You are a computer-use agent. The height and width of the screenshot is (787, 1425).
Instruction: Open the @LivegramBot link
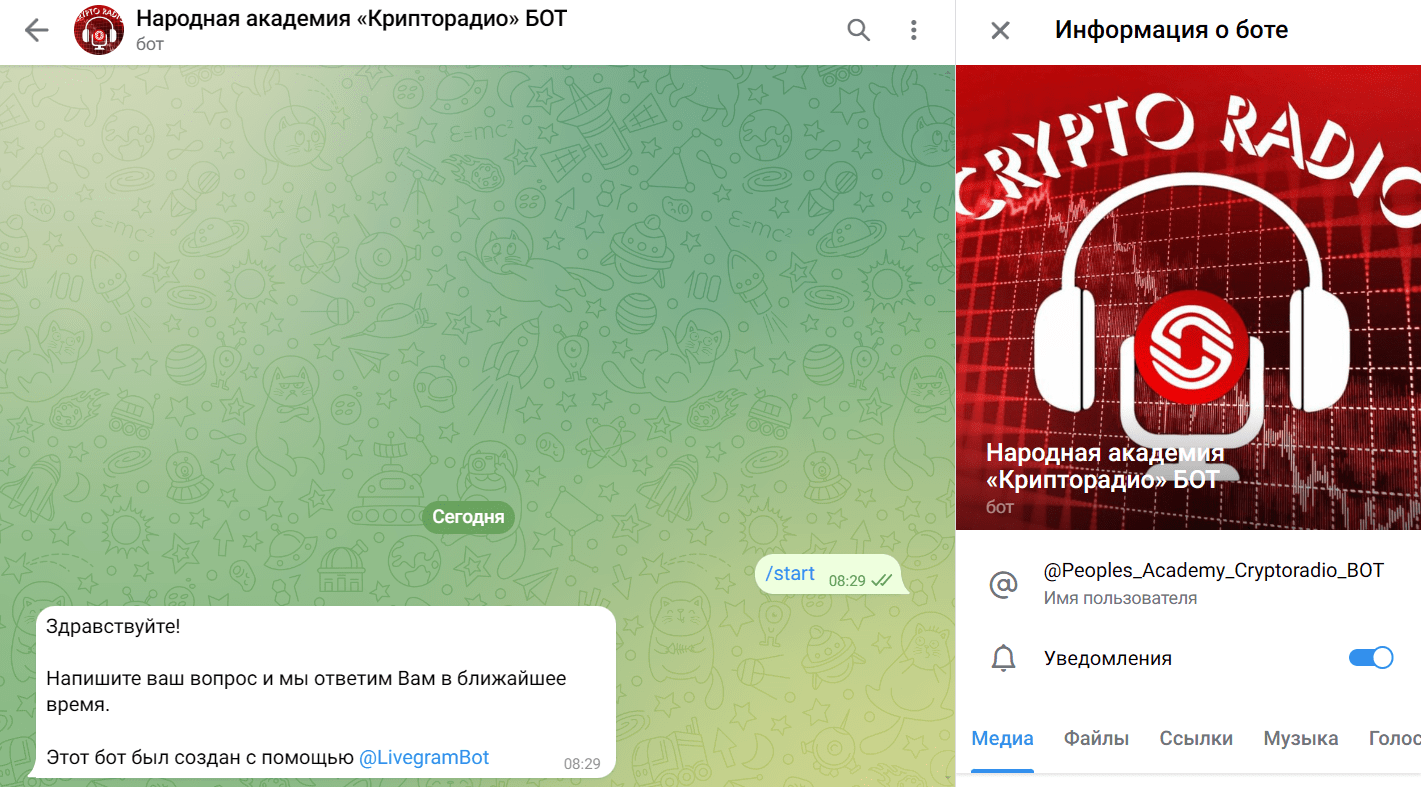(x=424, y=757)
